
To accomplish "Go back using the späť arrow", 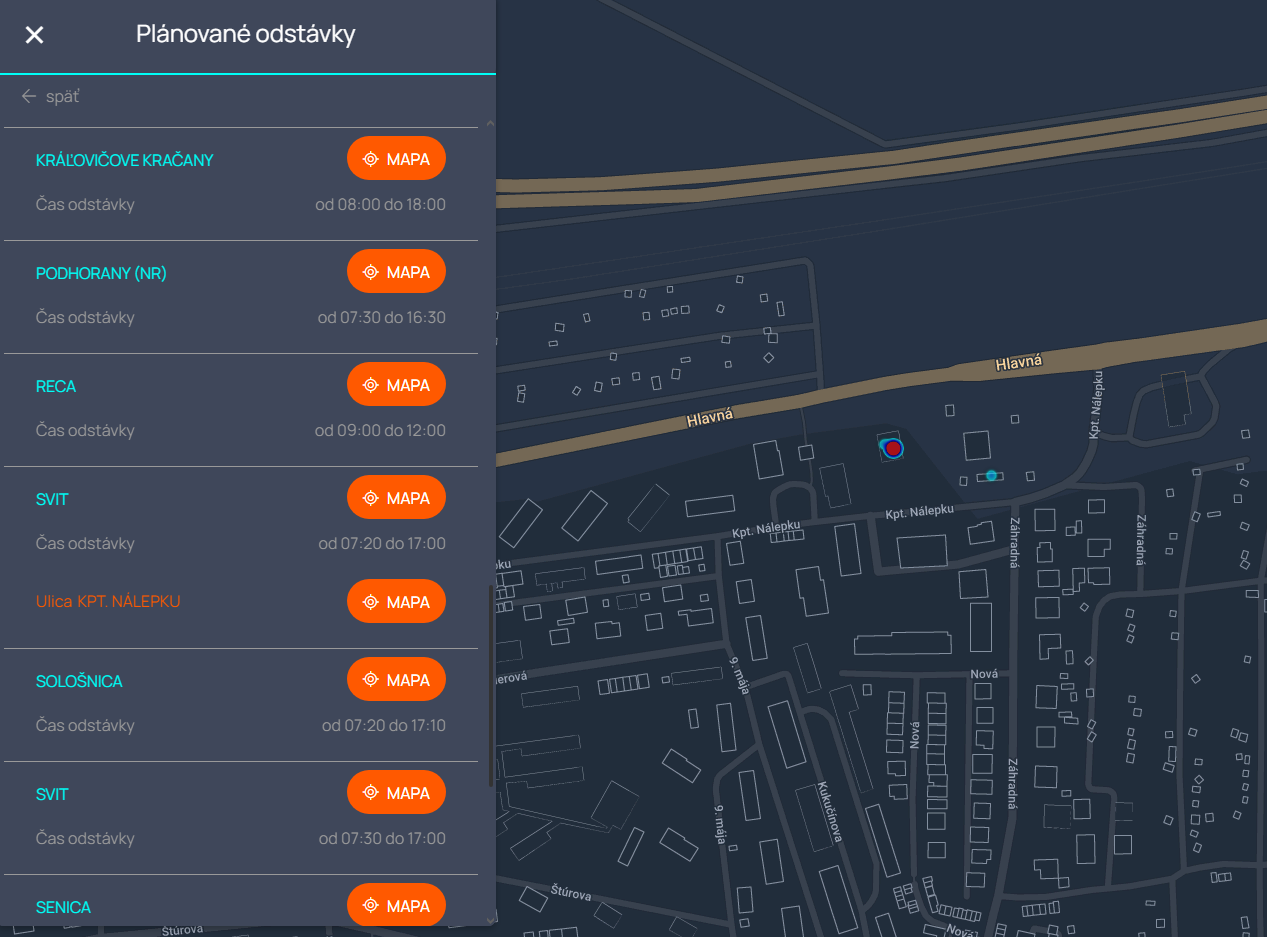I will point(29,97).
